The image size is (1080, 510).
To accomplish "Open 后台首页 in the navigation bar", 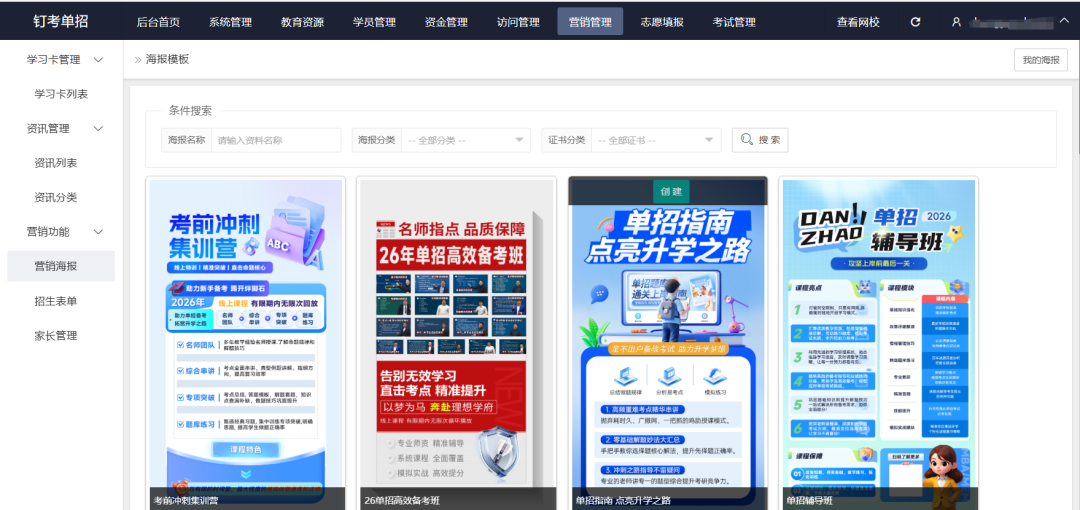I will [x=158, y=22].
